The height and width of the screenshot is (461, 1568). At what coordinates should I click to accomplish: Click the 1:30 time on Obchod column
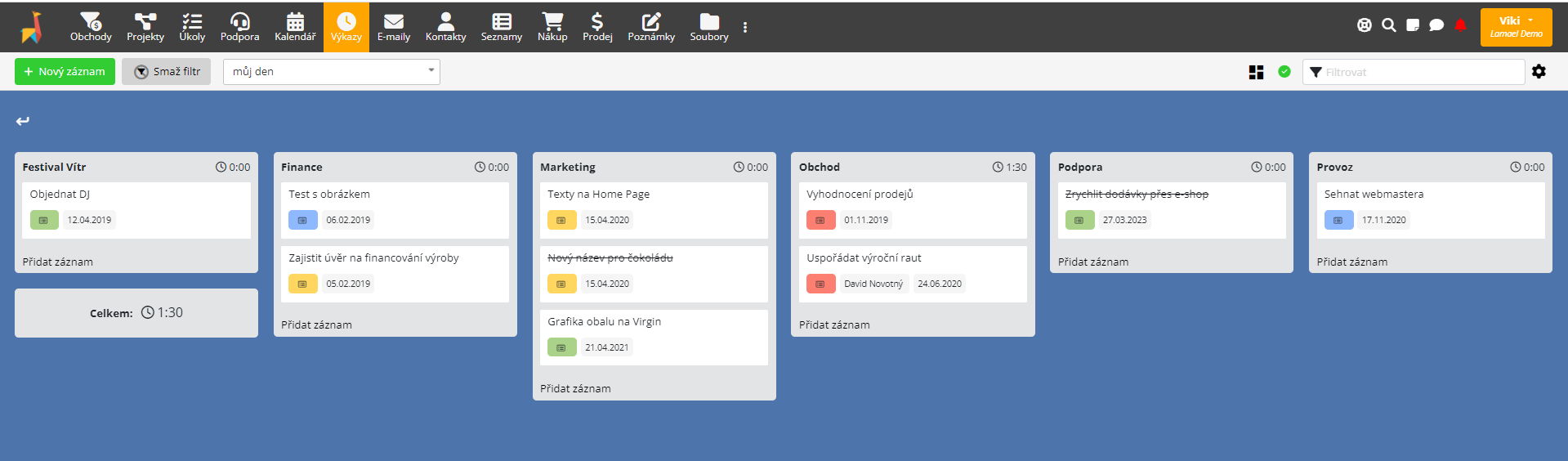[1010, 167]
